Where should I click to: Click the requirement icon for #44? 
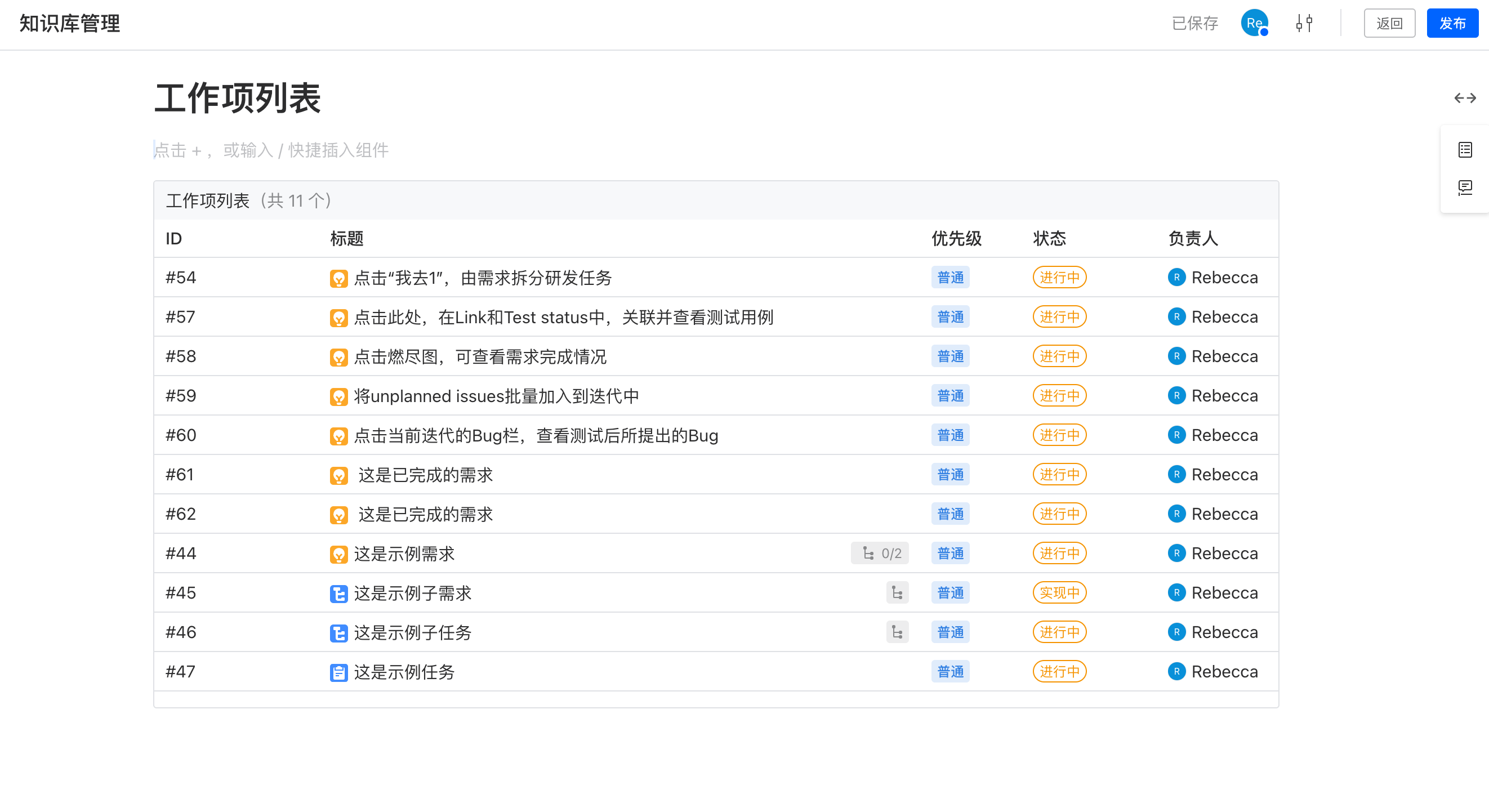[x=338, y=554]
